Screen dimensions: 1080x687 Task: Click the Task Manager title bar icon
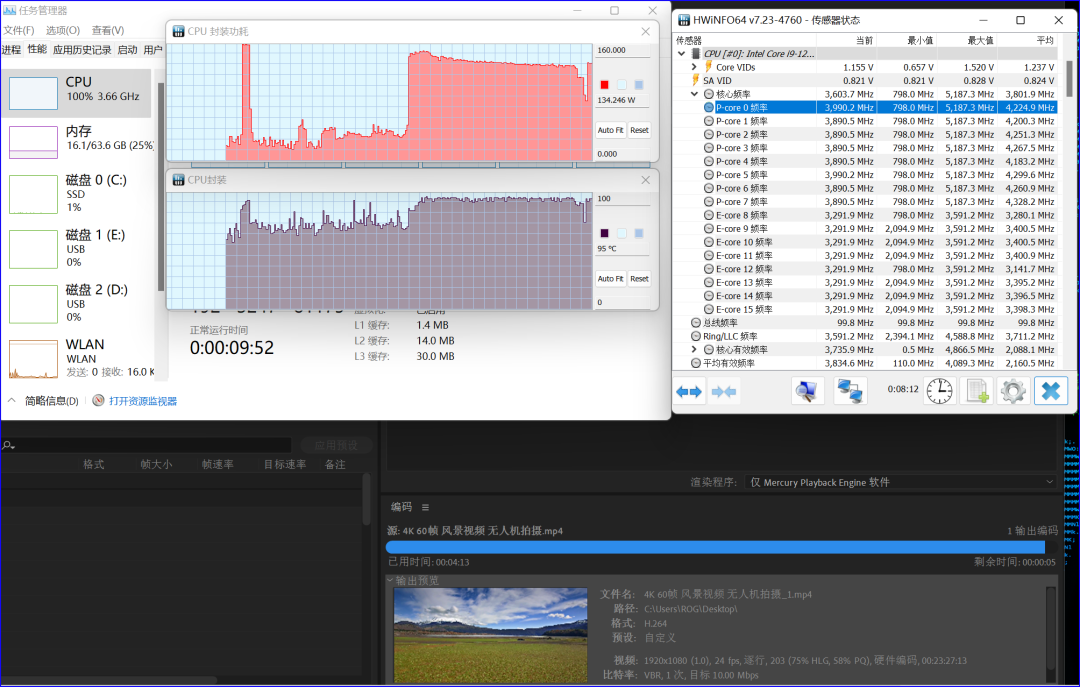[x=10, y=10]
